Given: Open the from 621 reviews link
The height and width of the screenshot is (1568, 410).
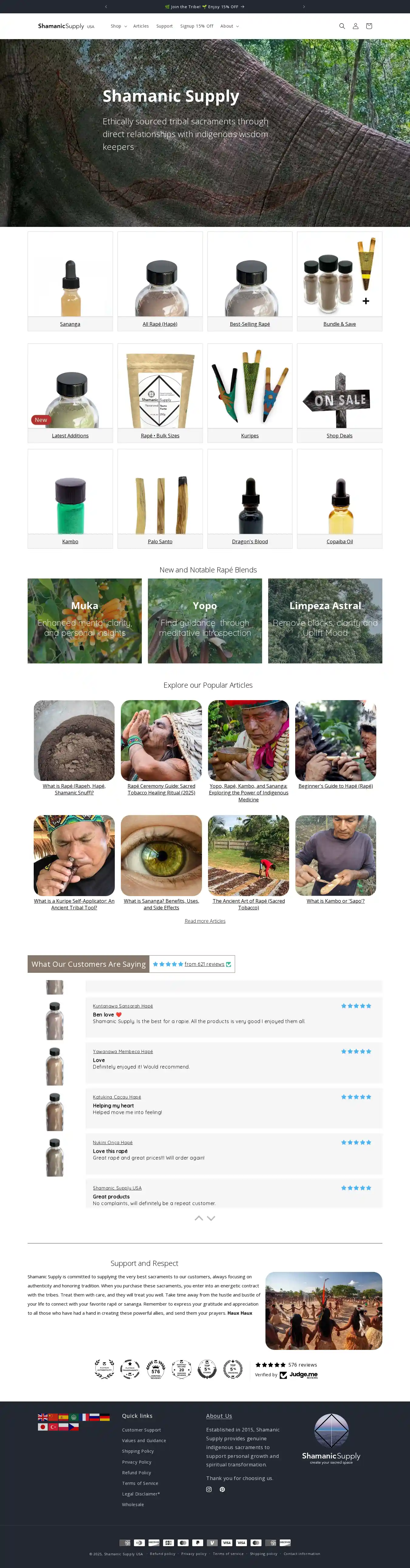Looking at the screenshot, I should coord(205,964).
